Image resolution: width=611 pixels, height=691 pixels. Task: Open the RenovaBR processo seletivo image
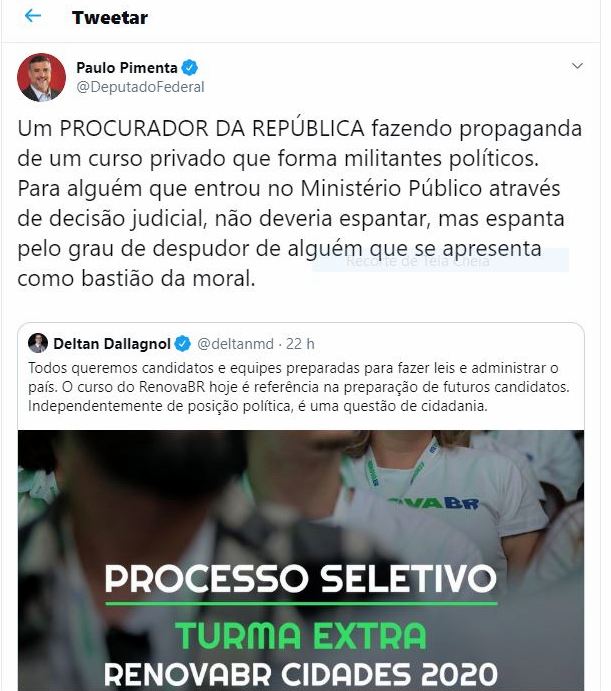301,561
